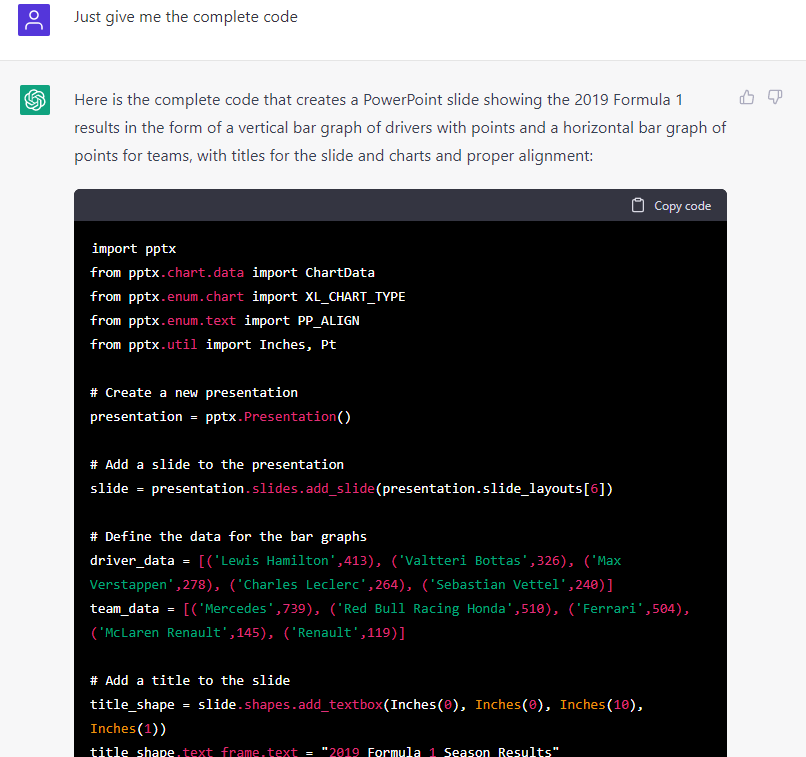The height and width of the screenshot is (757, 806).
Task: Click comment '# Create a new presentation'
Action: pyautogui.click(x=194, y=393)
